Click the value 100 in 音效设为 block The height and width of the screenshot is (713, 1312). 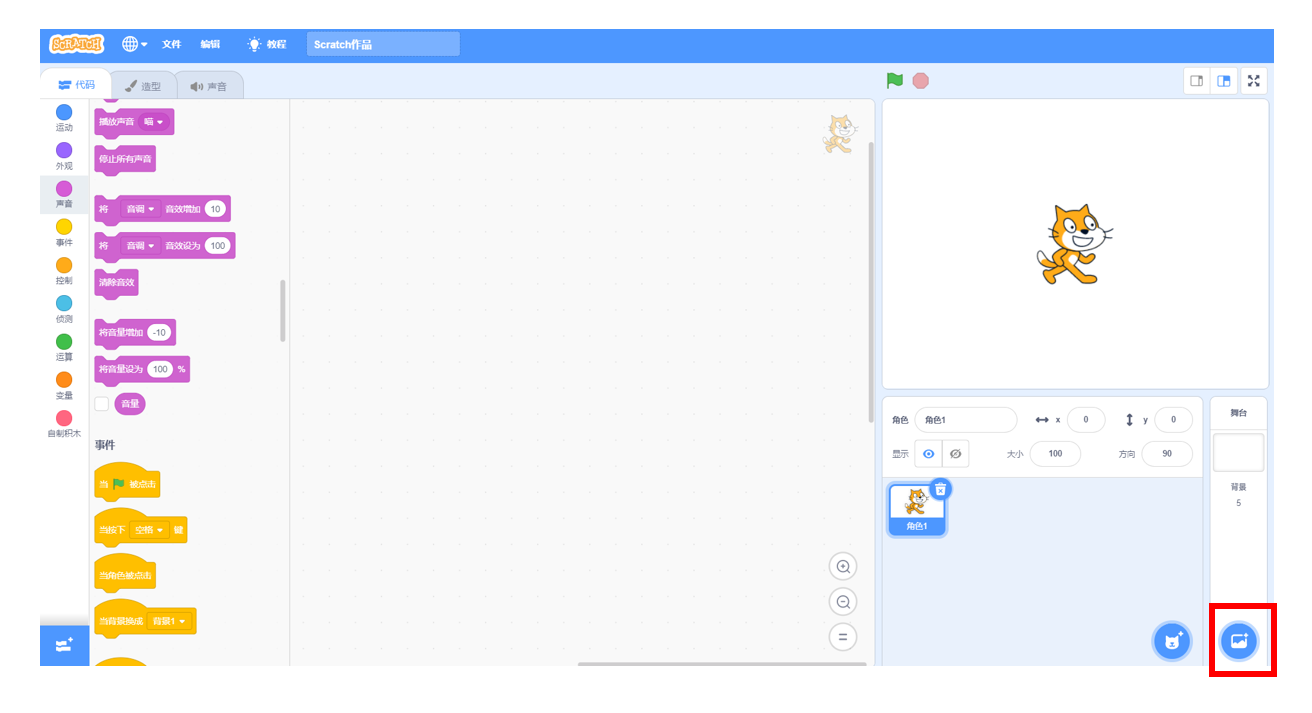coord(218,245)
